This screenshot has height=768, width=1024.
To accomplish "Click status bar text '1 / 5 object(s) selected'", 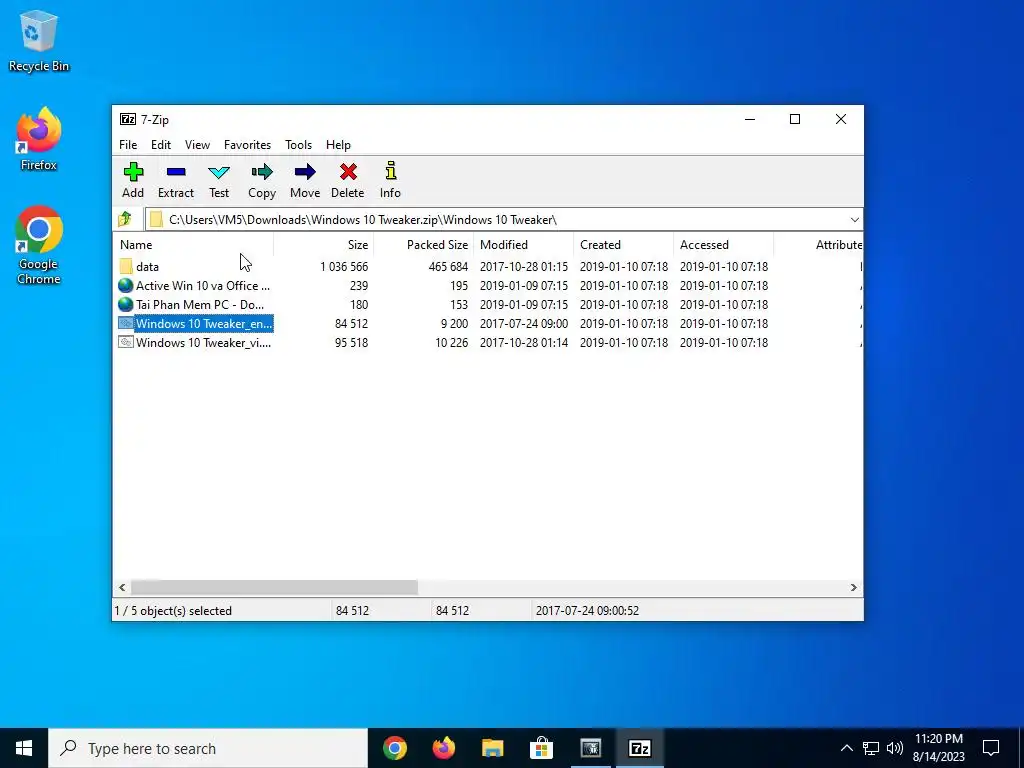I will click(x=173, y=611).
